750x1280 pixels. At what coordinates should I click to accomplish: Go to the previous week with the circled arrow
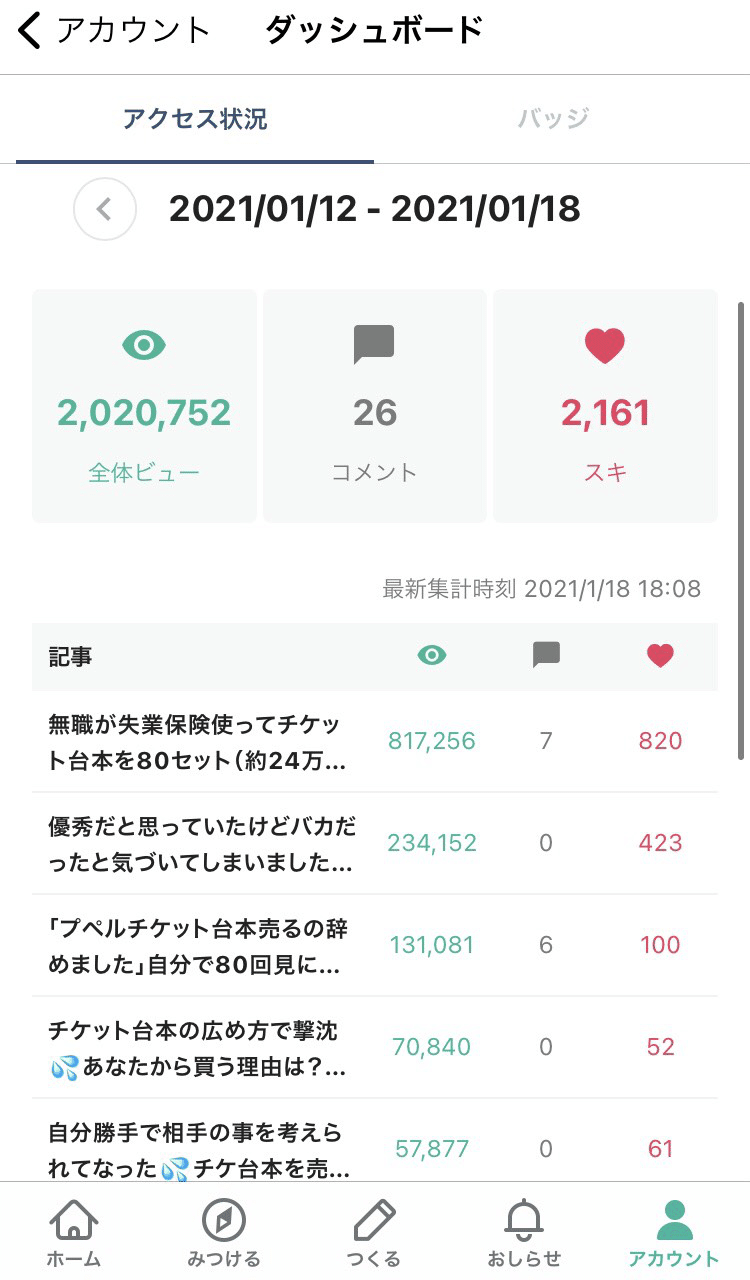104,210
